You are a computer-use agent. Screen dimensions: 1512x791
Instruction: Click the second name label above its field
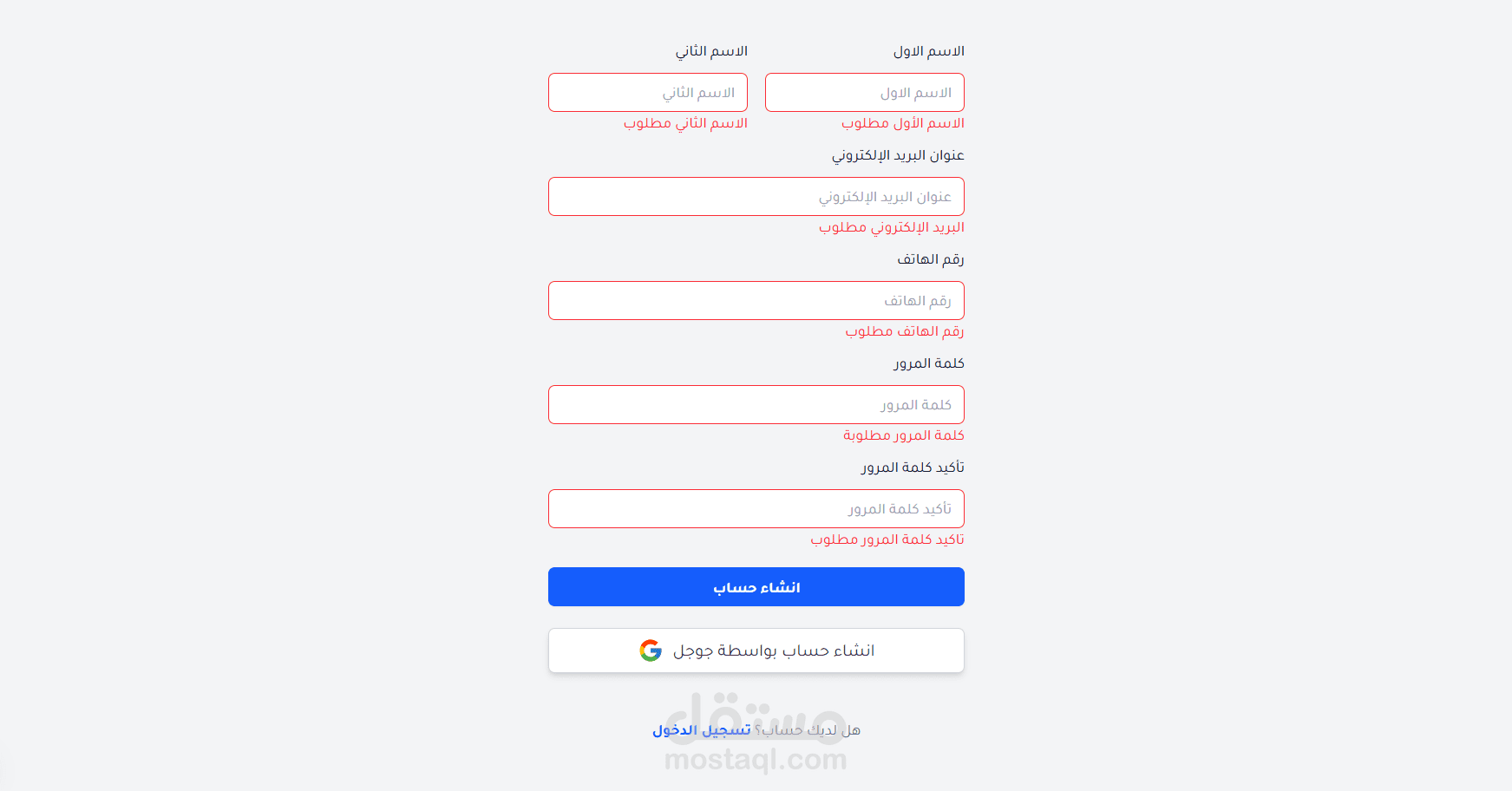(711, 51)
